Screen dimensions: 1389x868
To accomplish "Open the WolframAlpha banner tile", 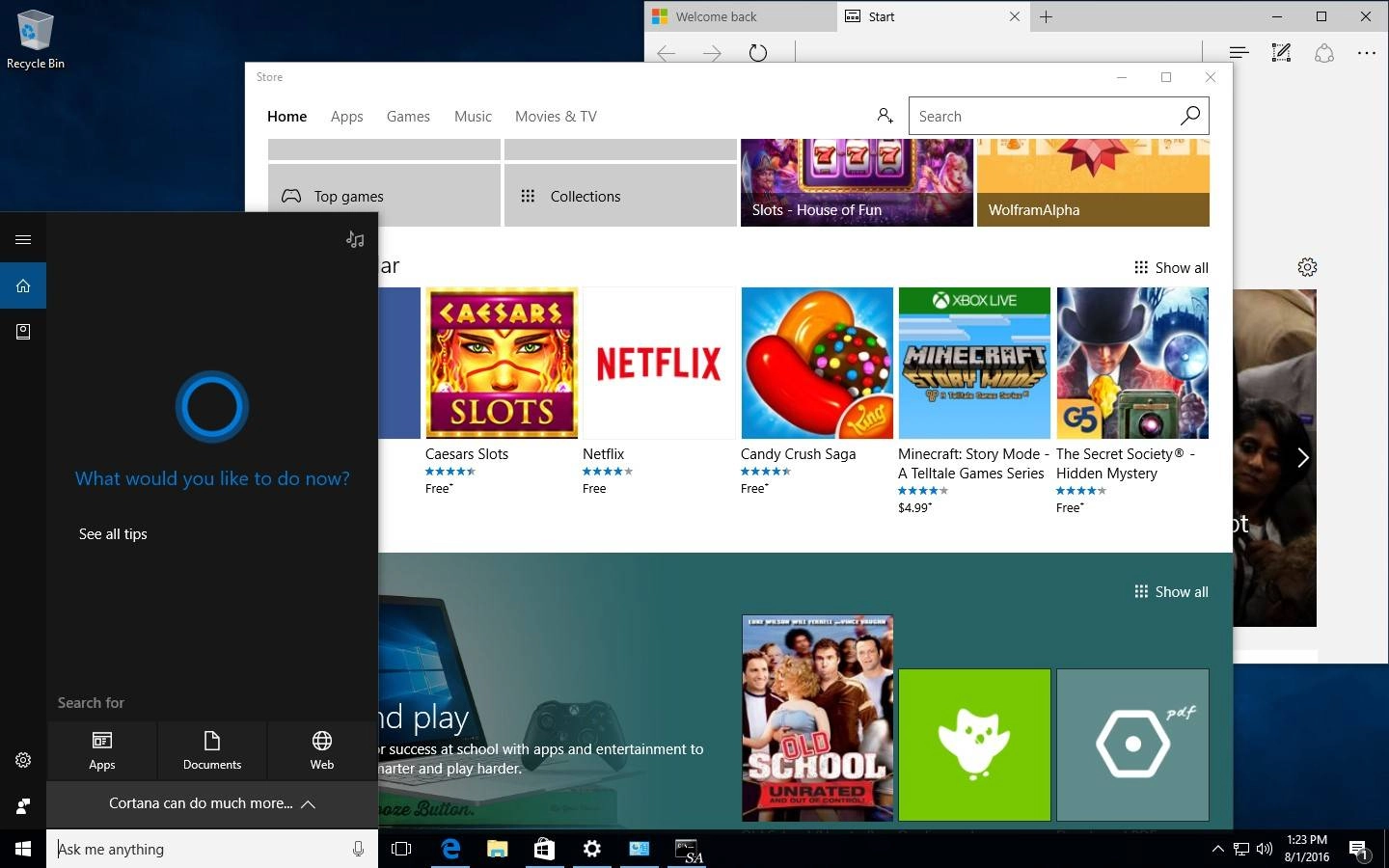I will pyautogui.click(x=1093, y=182).
